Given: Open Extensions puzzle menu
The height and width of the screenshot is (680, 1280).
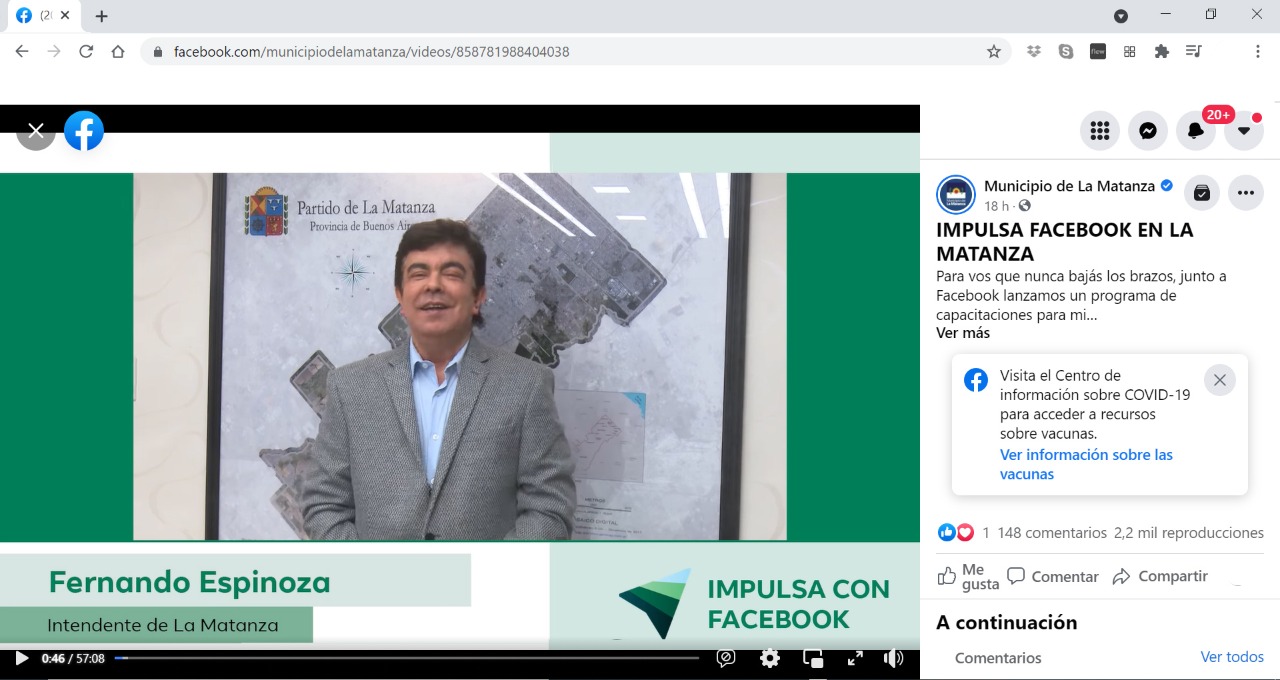Looking at the screenshot, I should 1162,51.
